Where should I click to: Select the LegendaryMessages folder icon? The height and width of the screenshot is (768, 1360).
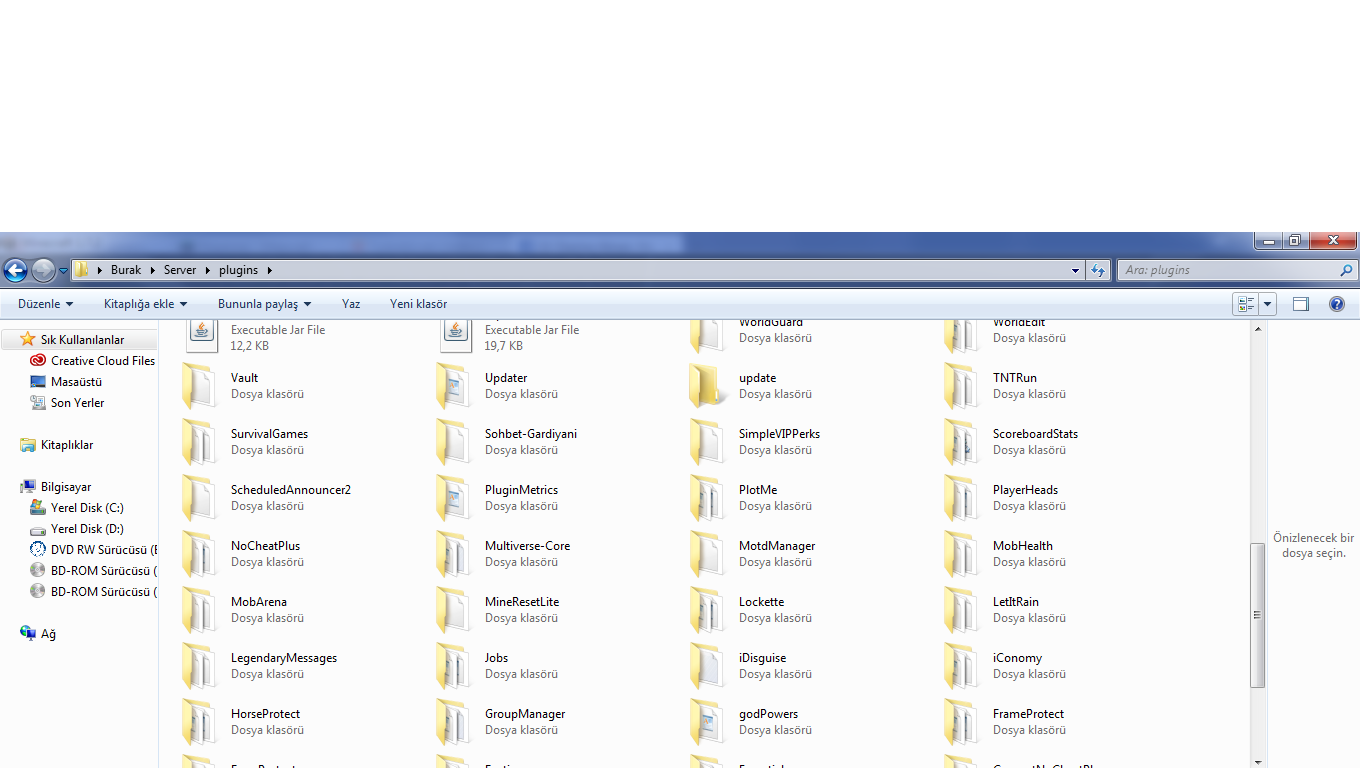click(x=200, y=666)
